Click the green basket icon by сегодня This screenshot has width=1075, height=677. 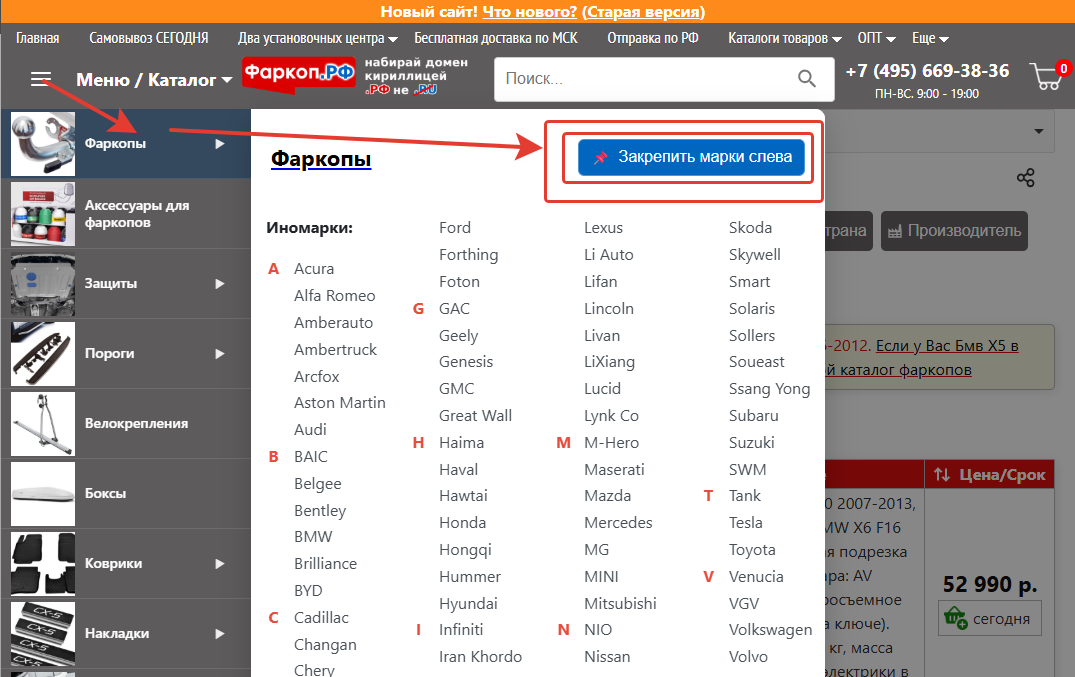pyautogui.click(x=955, y=617)
